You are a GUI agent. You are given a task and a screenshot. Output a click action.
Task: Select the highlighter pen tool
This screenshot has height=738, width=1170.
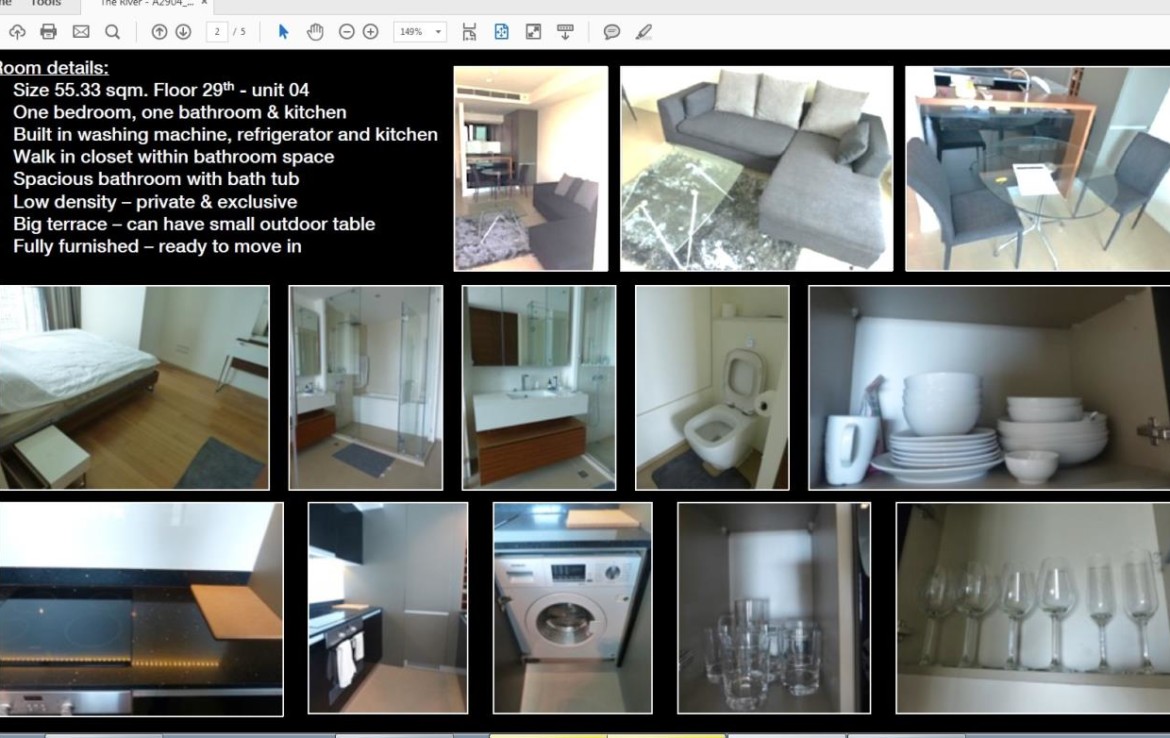click(x=643, y=32)
